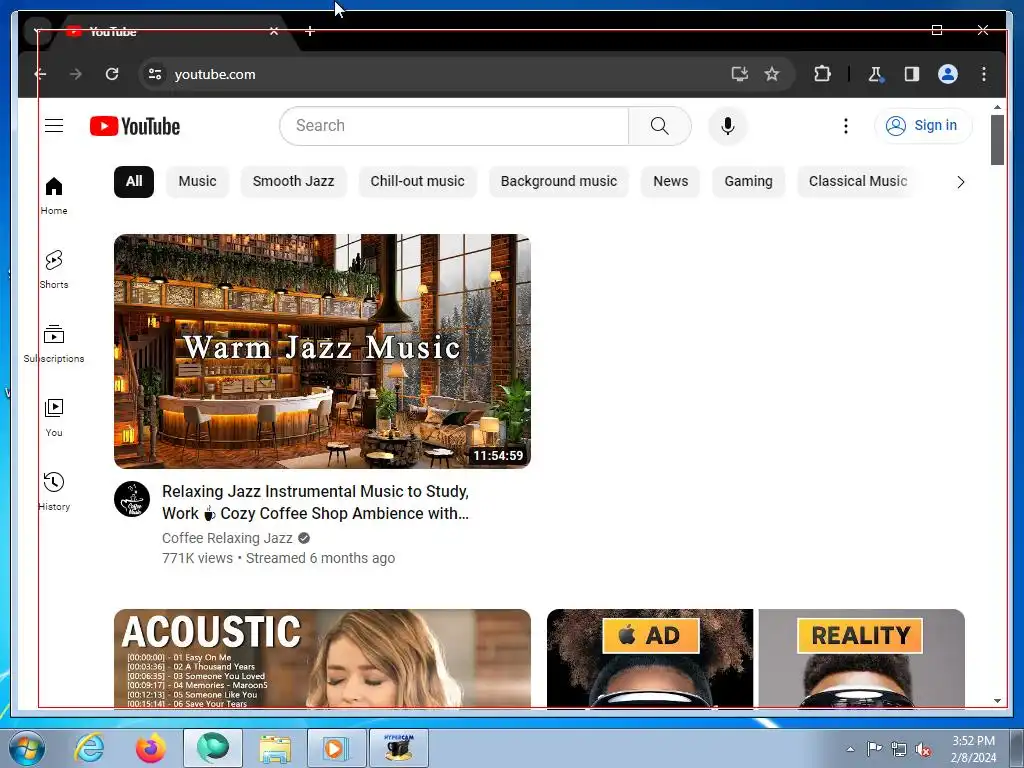Open the ACOUSTIC playlist video thumbnail
1024x768 pixels.
(322, 658)
